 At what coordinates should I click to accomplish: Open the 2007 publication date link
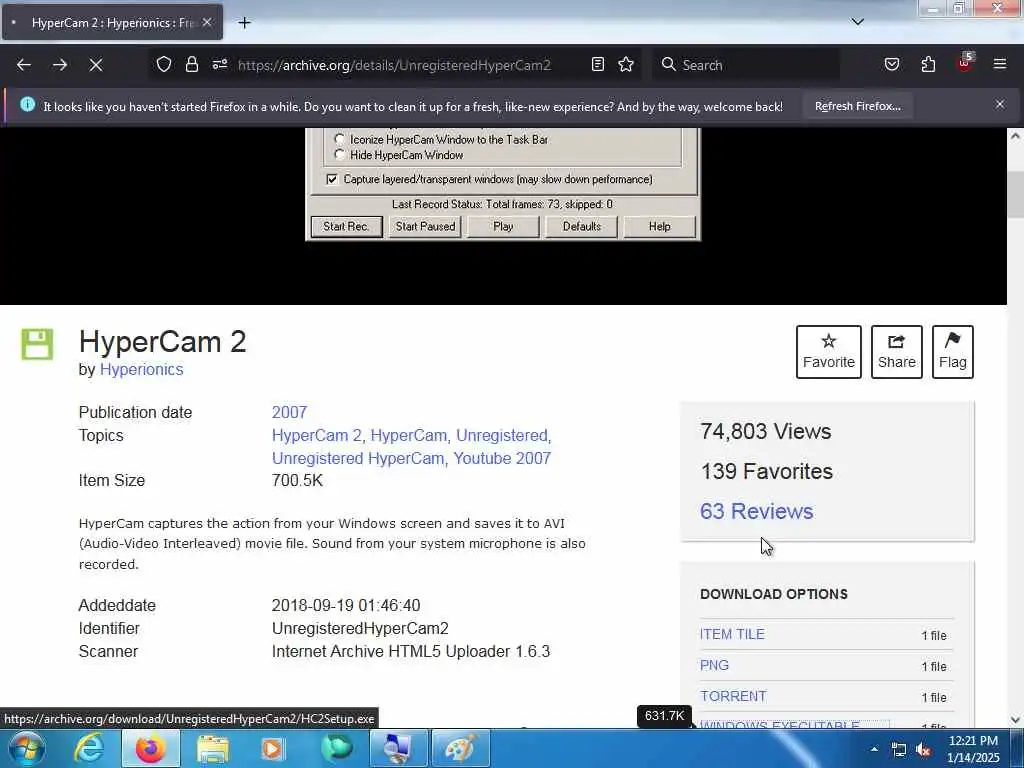click(289, 413)
